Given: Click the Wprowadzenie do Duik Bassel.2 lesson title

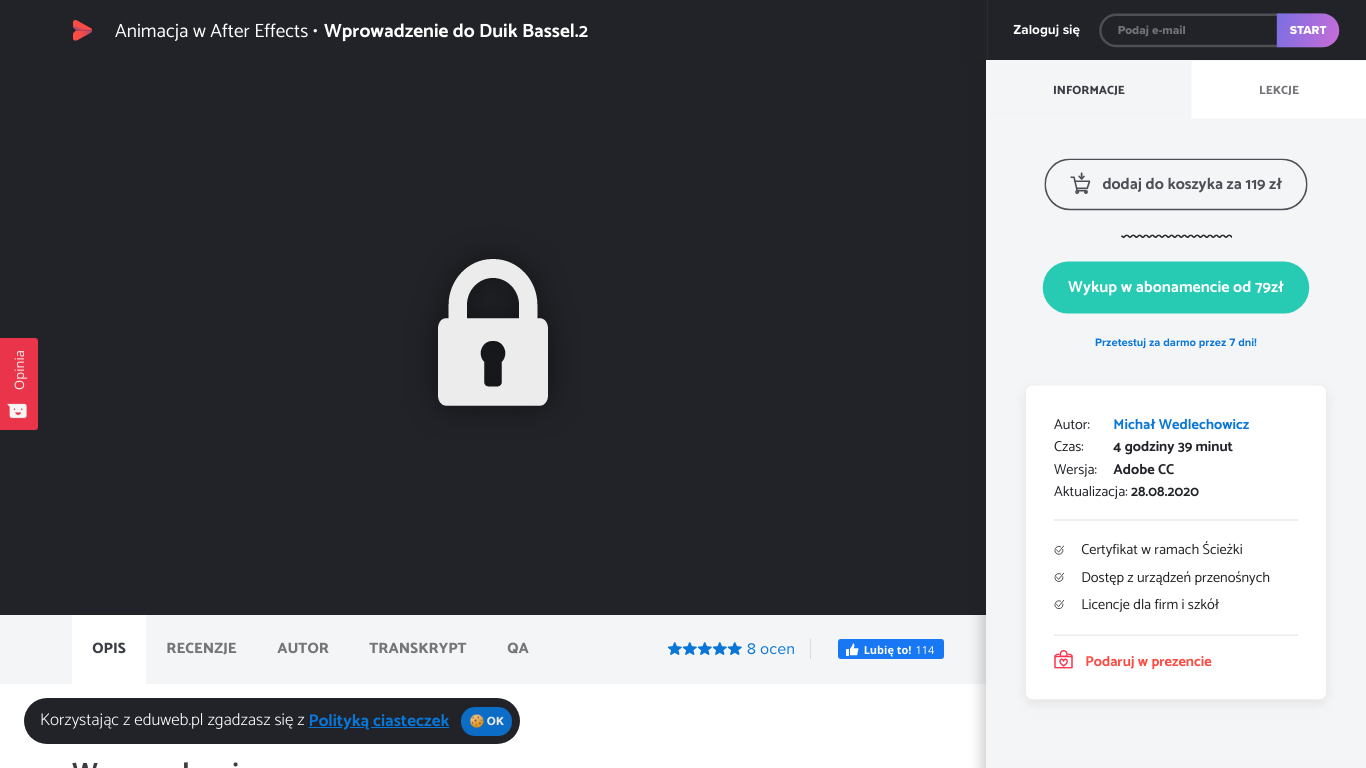Looking at the screenshot, I should point(456,31).
